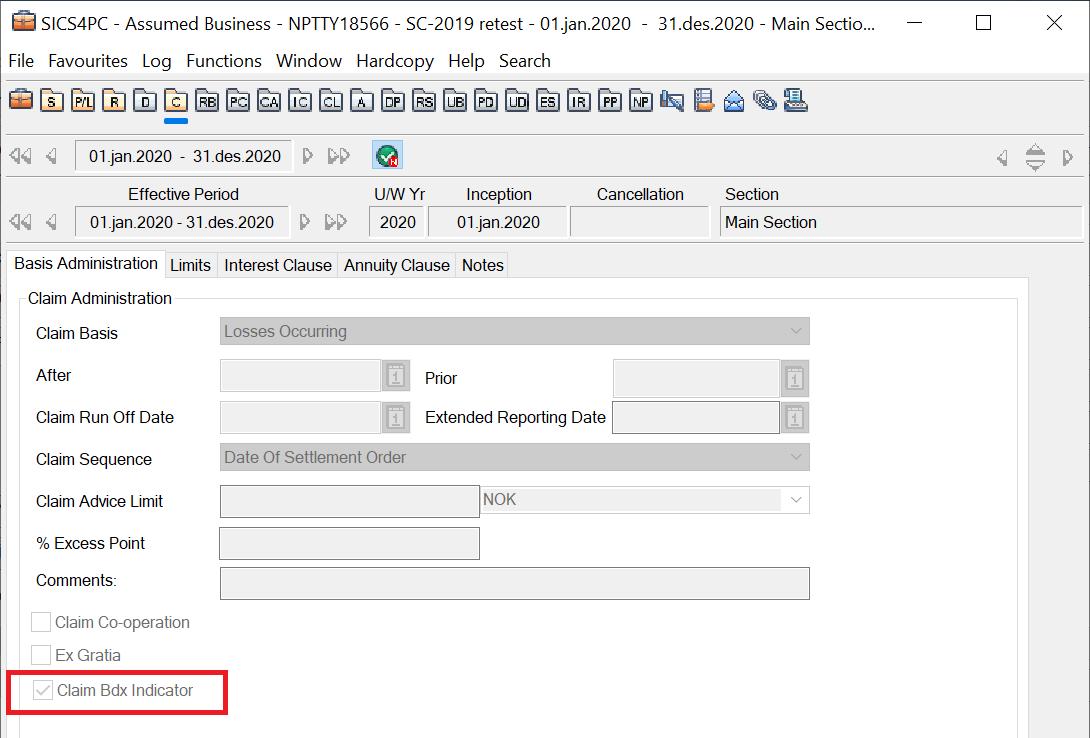Click the green checkmark status icon
The height and width of the screenshot is (738, 1090).
[386, 156]
